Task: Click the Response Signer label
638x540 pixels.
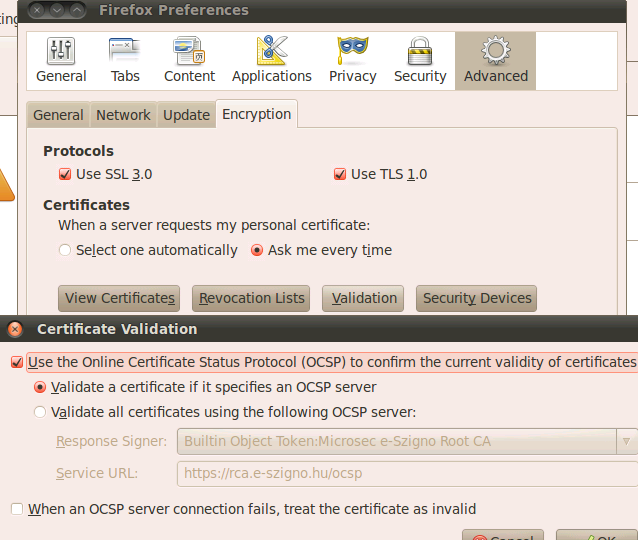Action: (x=111, y=441)
